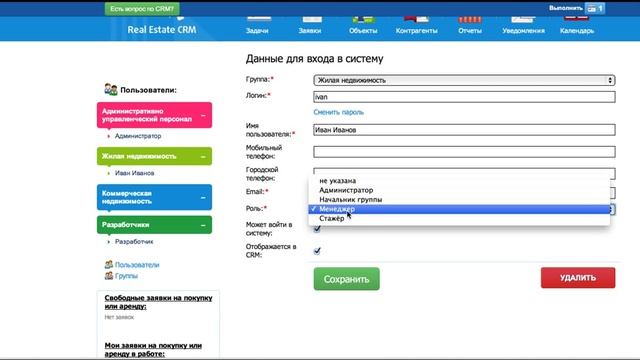Screen dimensions: 640x360
Task: Toggle the 'Отображается в CRM' checkbox
Action: tap(317, 251)
